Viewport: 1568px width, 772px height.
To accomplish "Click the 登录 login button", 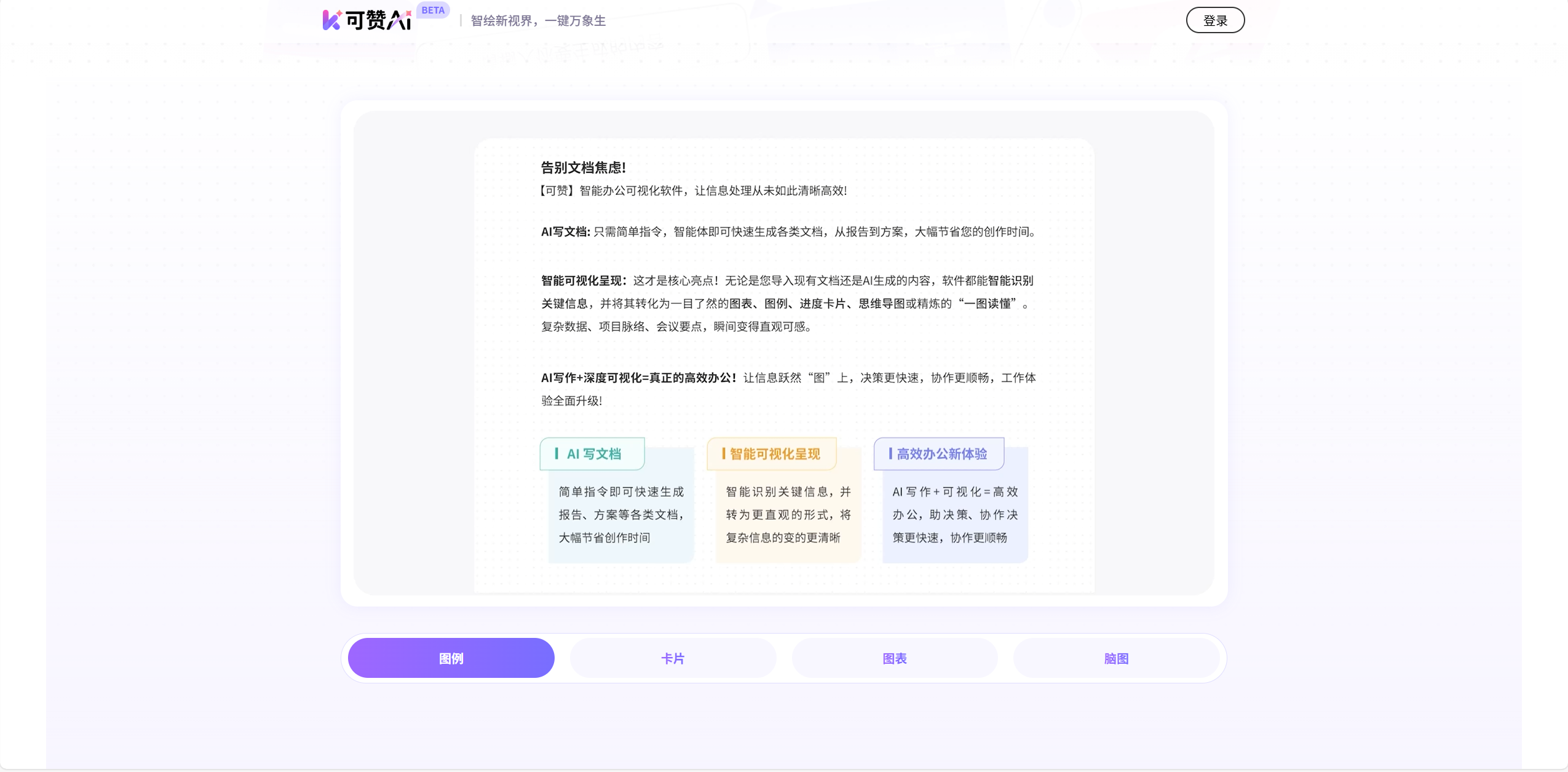I will (x=1214, y=20).
